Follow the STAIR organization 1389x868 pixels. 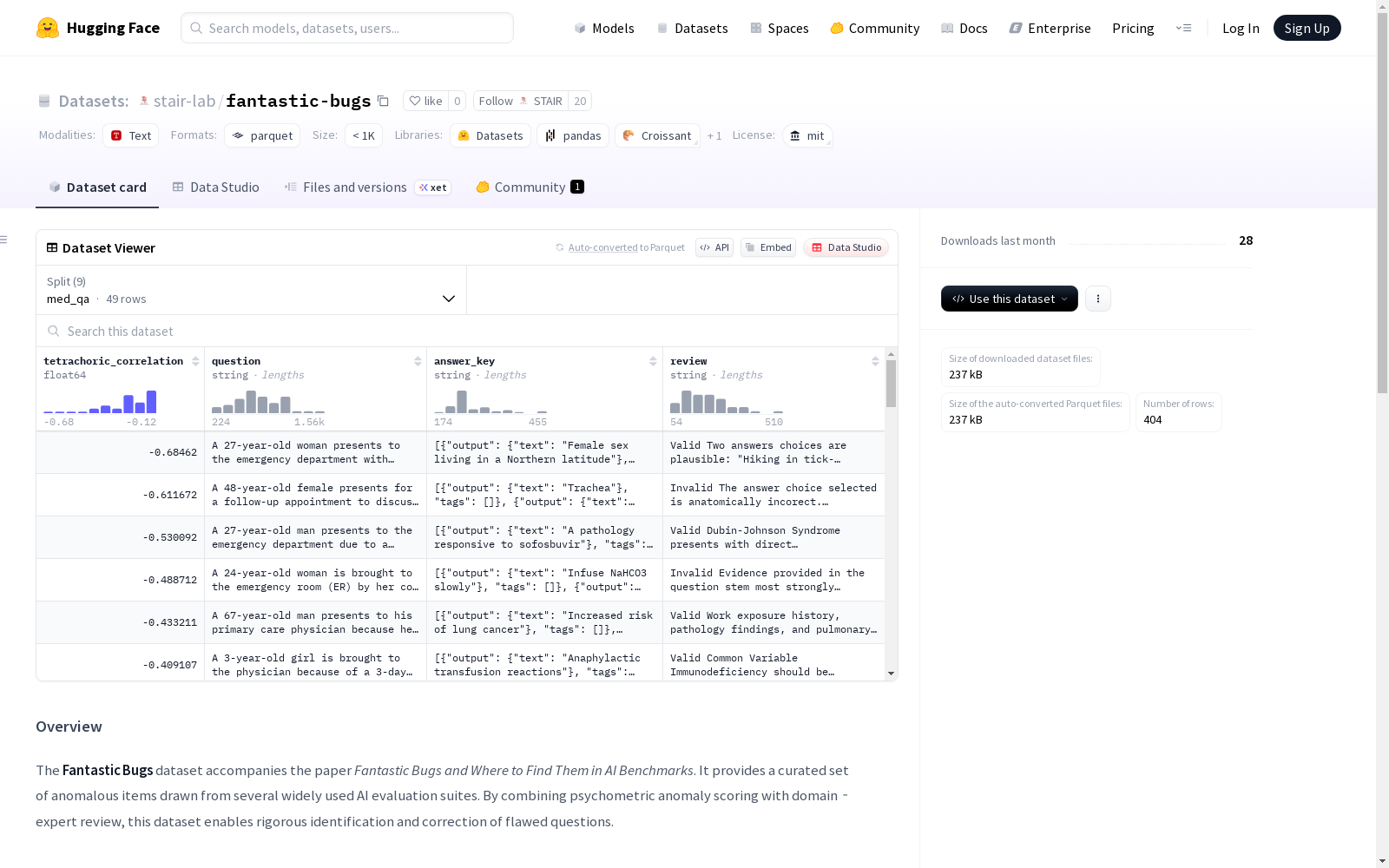click(520, 101)
